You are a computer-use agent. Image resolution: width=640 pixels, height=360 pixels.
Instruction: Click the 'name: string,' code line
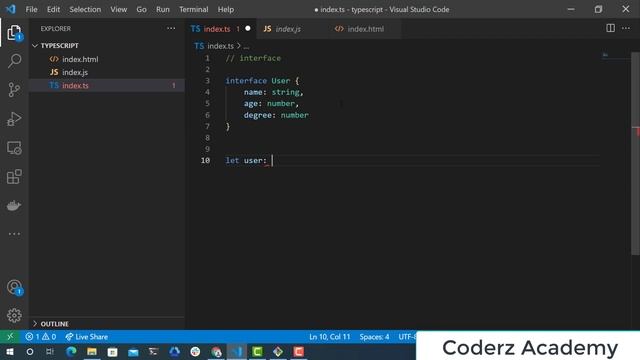(273, 92)
